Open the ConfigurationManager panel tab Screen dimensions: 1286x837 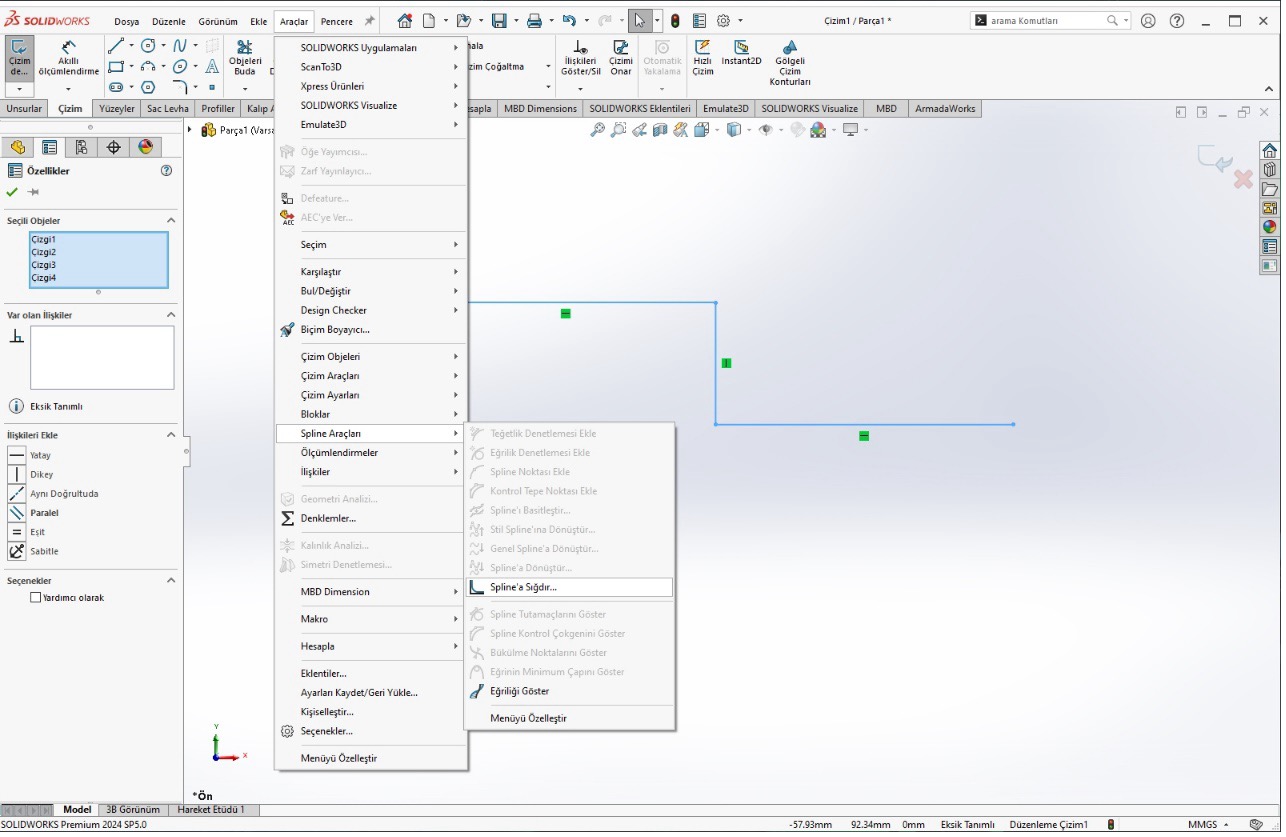click(81, 147)
